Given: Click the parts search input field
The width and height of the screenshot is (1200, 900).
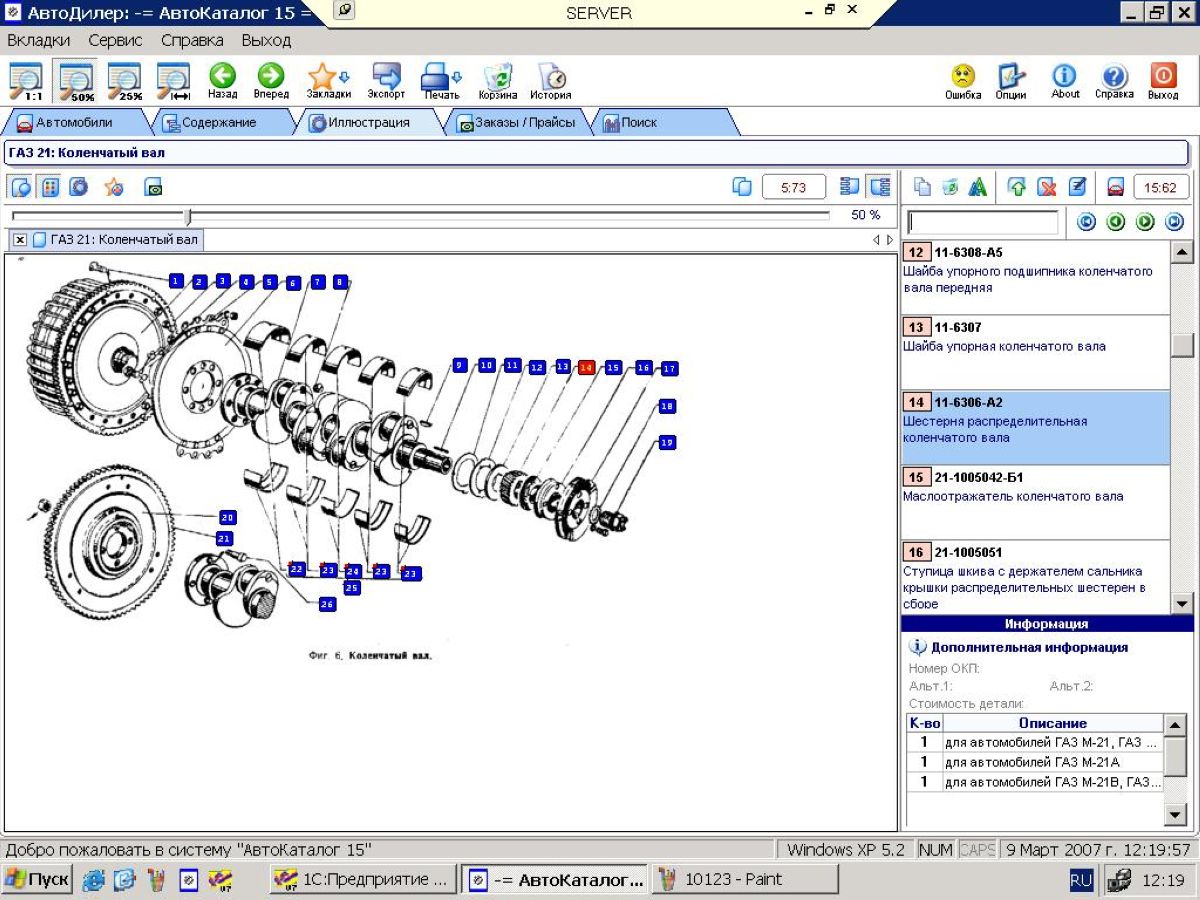Looking at the screenshot, I should coord(982,222).
